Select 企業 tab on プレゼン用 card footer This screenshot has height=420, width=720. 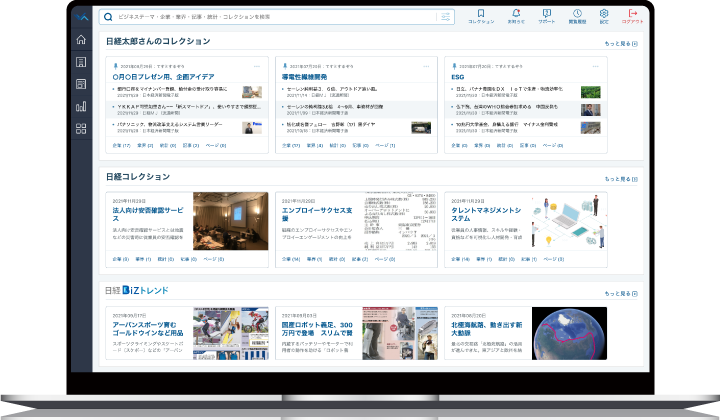pos(122,146)
